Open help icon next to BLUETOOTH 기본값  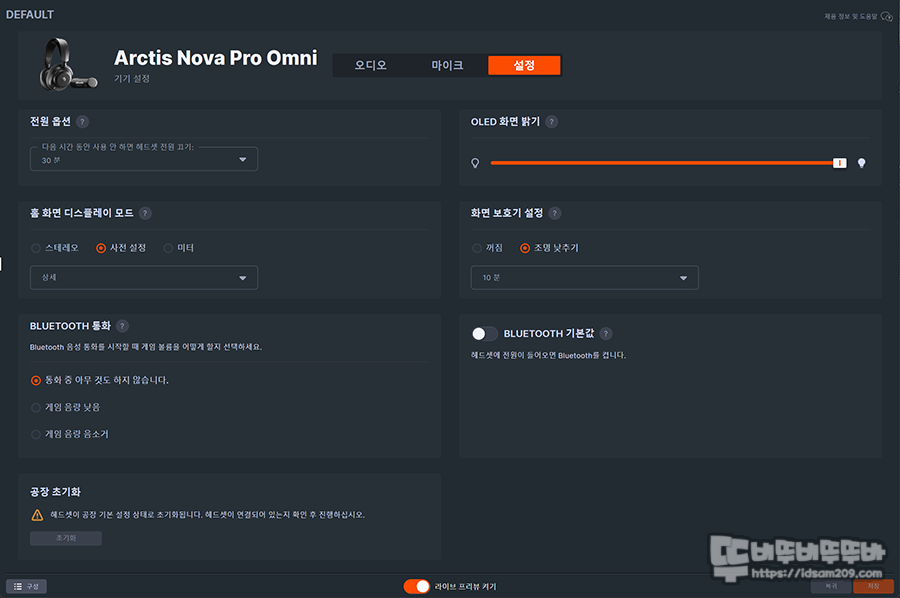606,333
